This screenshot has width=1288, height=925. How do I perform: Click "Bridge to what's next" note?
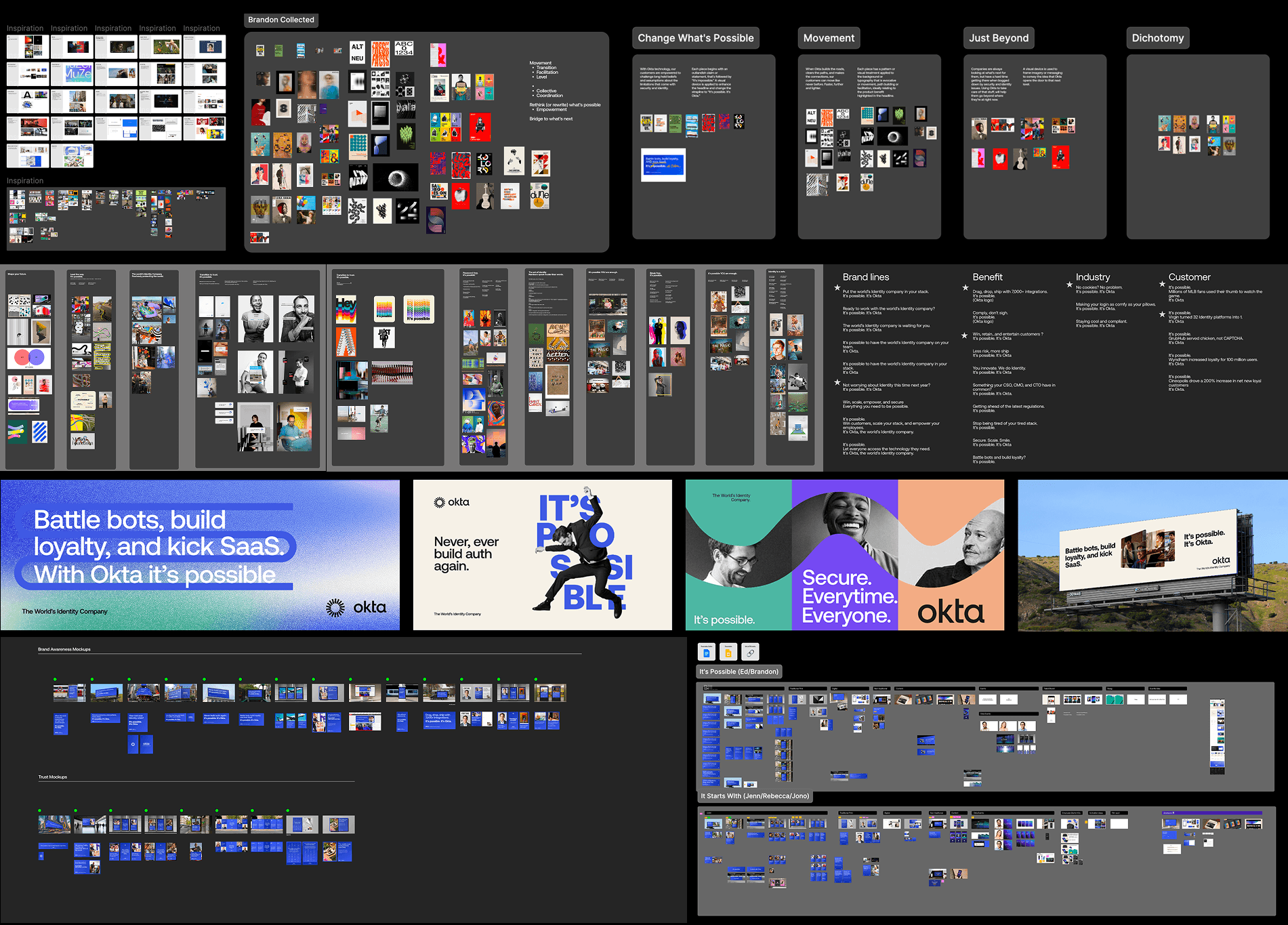pos(551,119)
